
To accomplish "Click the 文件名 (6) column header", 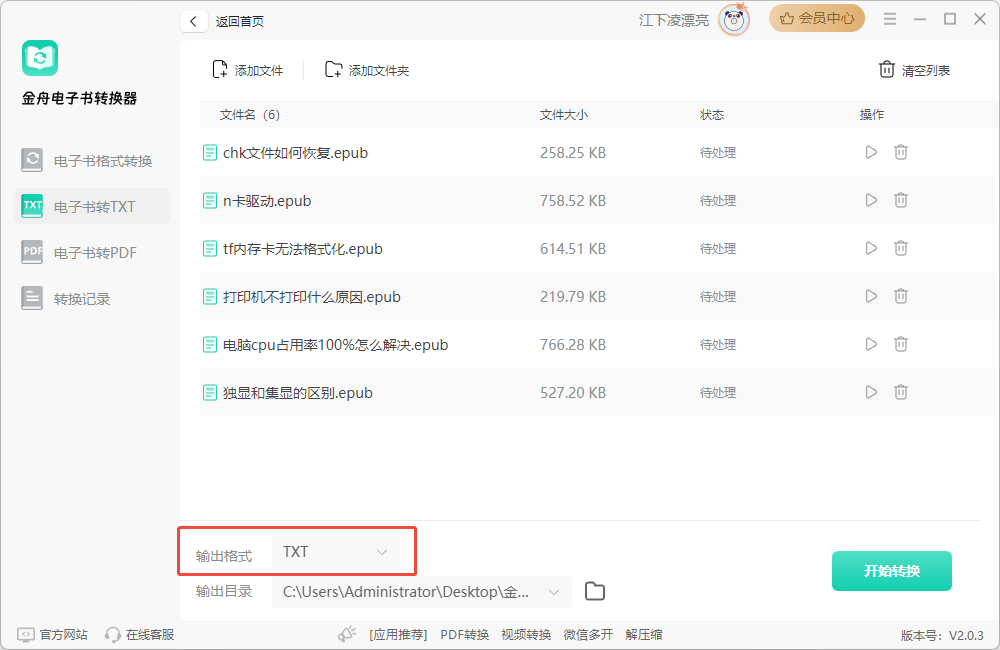I will click(250, 115).
